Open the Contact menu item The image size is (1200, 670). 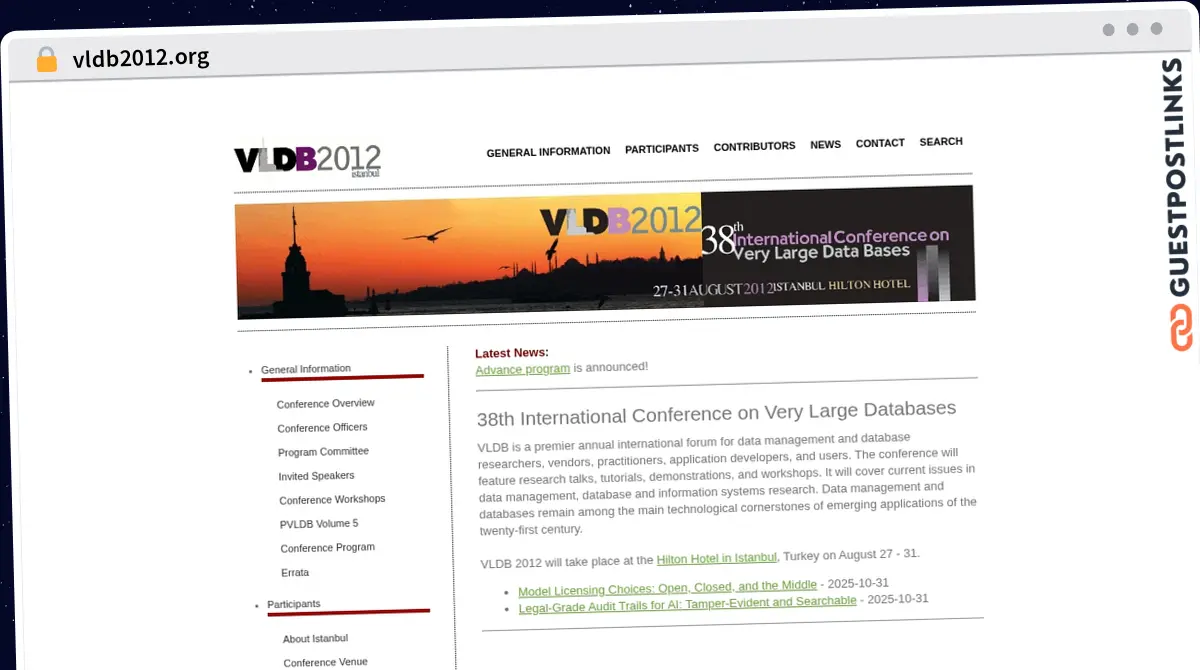pos(880,143)
